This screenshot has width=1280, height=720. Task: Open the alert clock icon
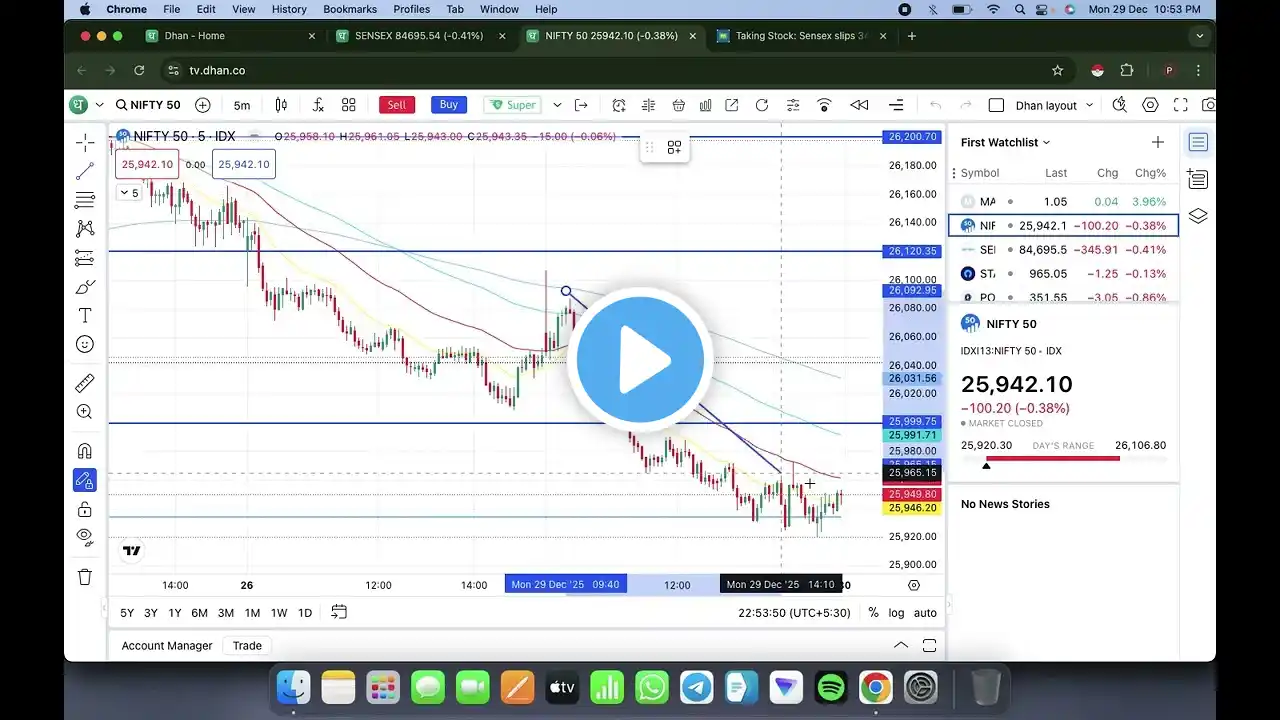pos(619,105)
